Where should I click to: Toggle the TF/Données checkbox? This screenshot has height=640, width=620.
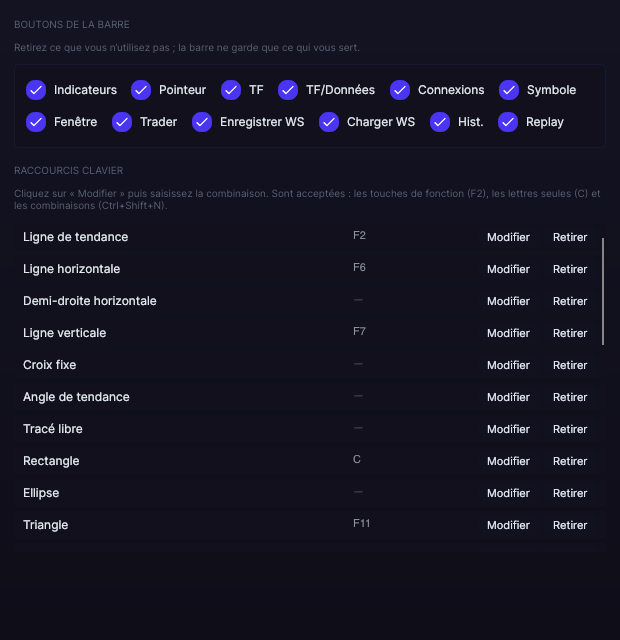[x=288, y=90]
